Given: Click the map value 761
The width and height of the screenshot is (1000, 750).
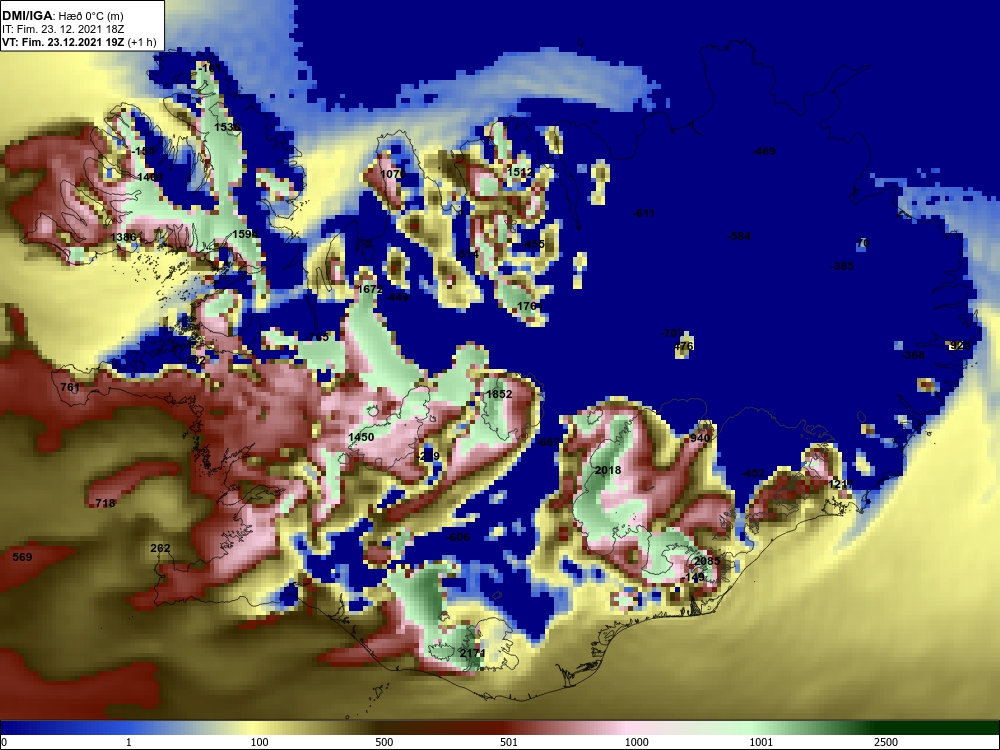Looking at the screenshot, I should pyautogui.click(x=70, y=387).
